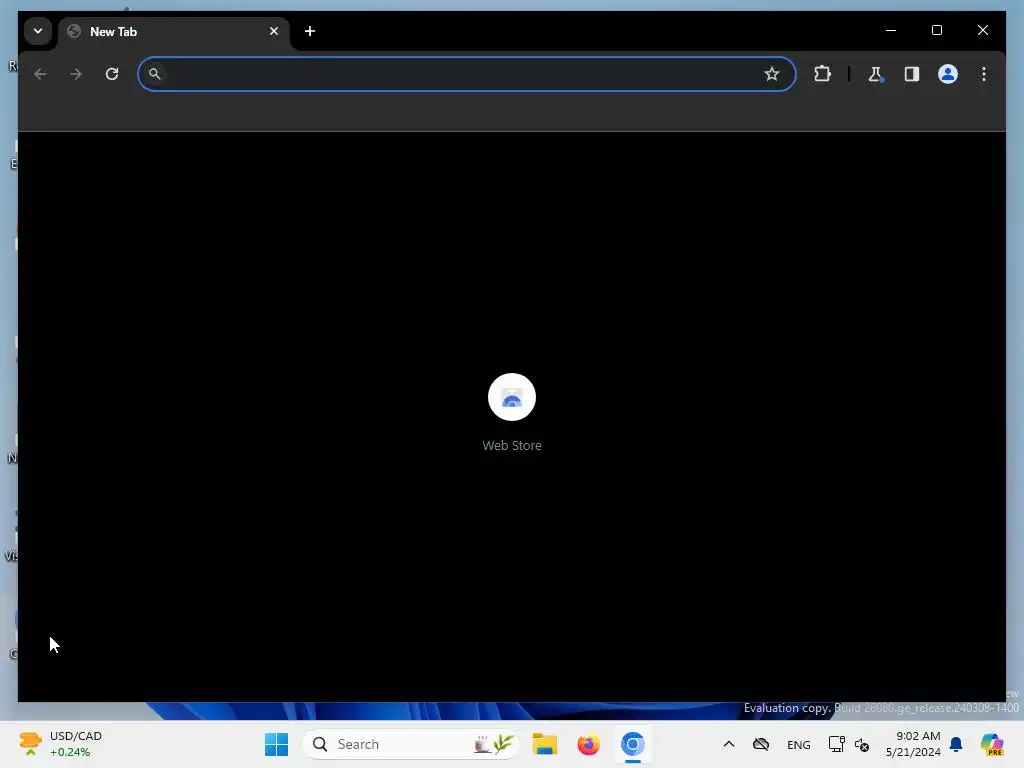
Task: Open clock showing 9:02 AM
Action: click(913, 744)
